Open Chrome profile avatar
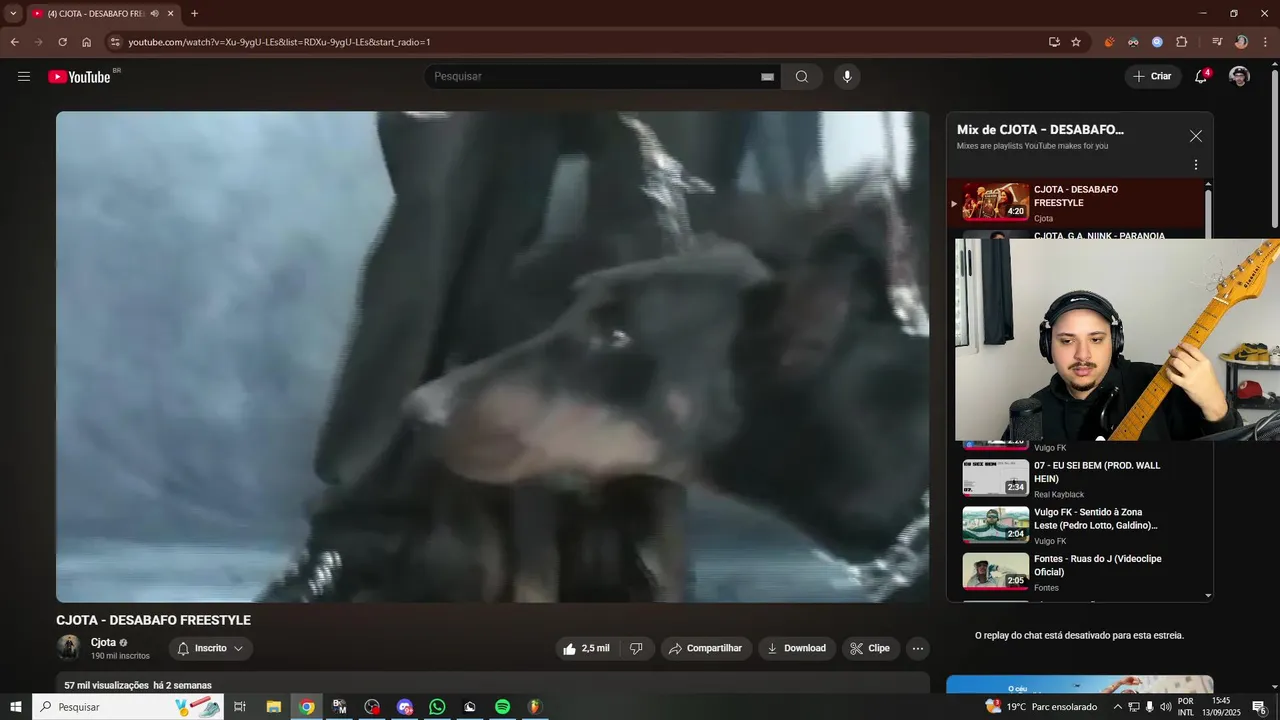 click(1241, 42)
